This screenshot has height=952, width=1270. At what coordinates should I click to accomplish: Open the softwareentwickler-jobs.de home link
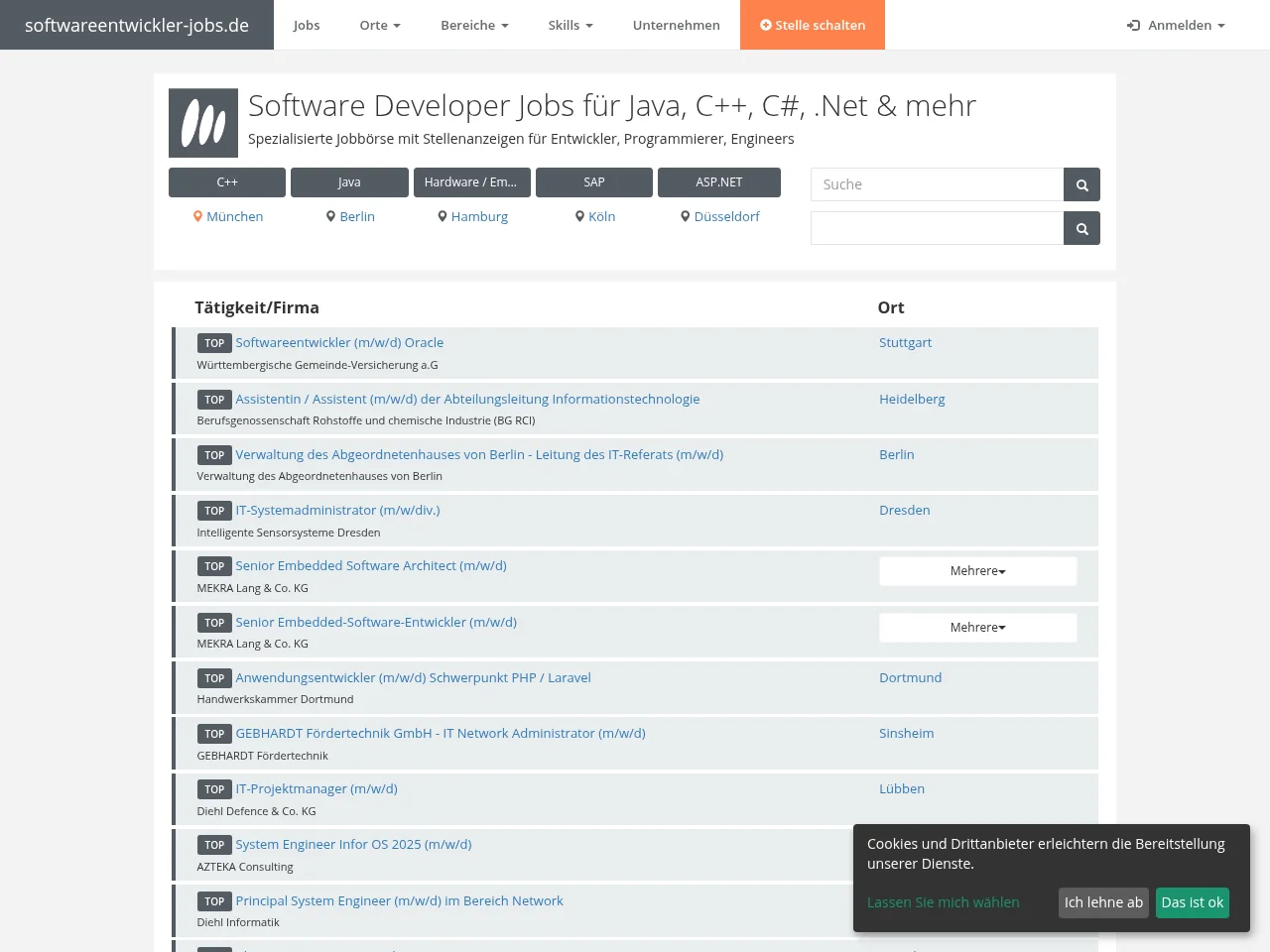tap(137, 25)
